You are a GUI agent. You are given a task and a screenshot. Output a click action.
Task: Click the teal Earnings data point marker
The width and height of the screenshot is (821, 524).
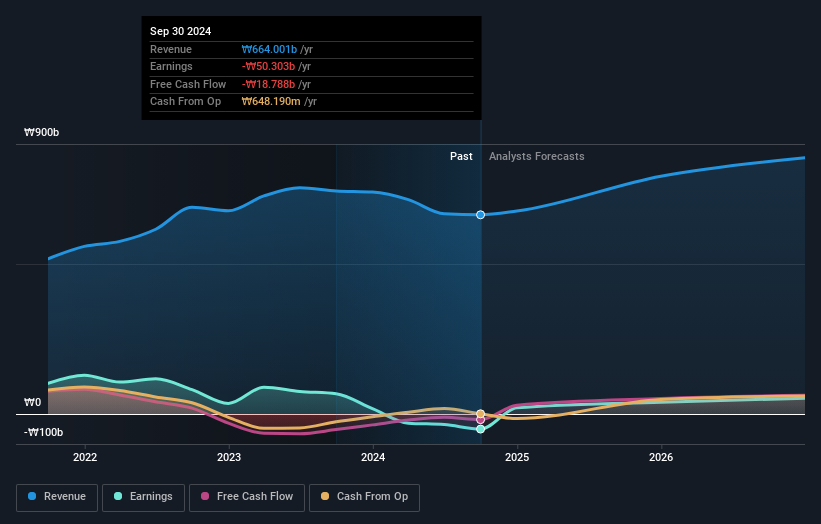[x=481, y=429]
